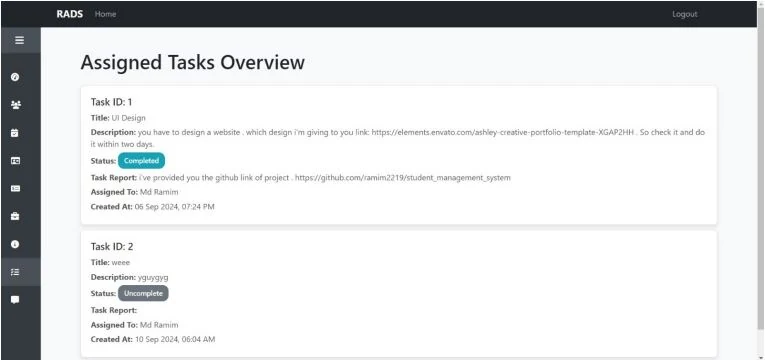Open the chat message icon in sidebar
The width and height of the screenshot is (765, 360).
(x=15, y=300)
